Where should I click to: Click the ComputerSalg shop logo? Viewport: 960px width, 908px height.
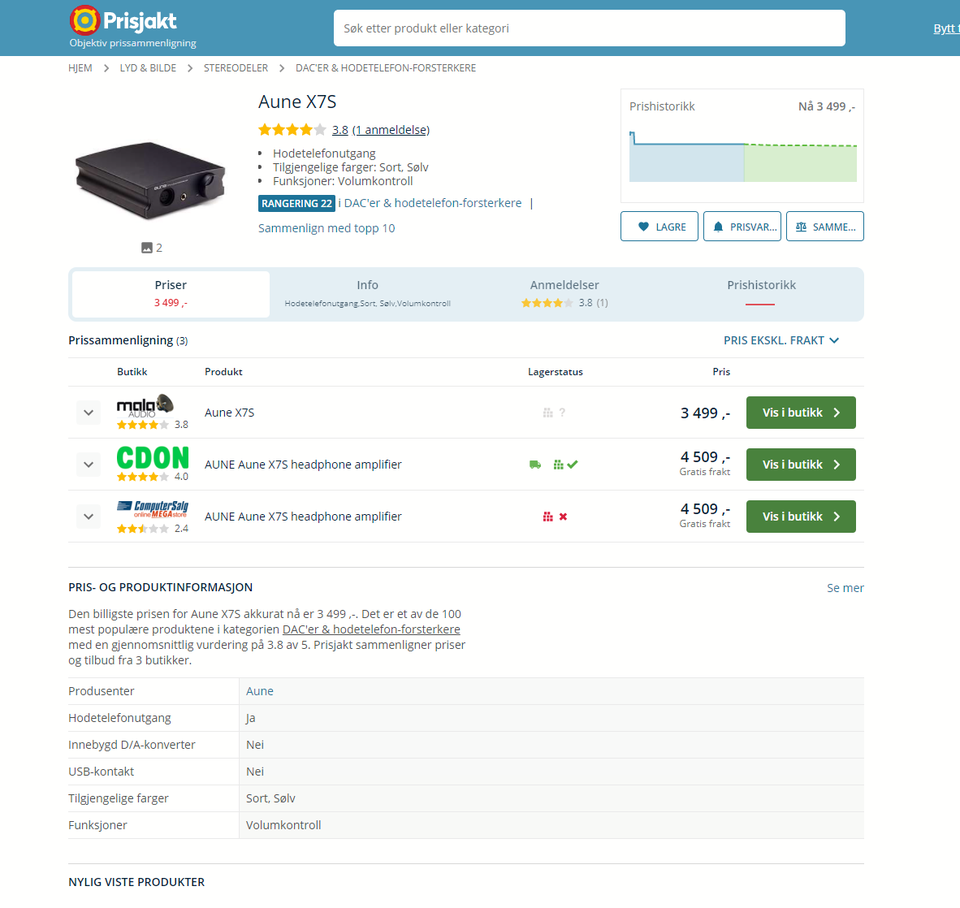coord(152,509)
